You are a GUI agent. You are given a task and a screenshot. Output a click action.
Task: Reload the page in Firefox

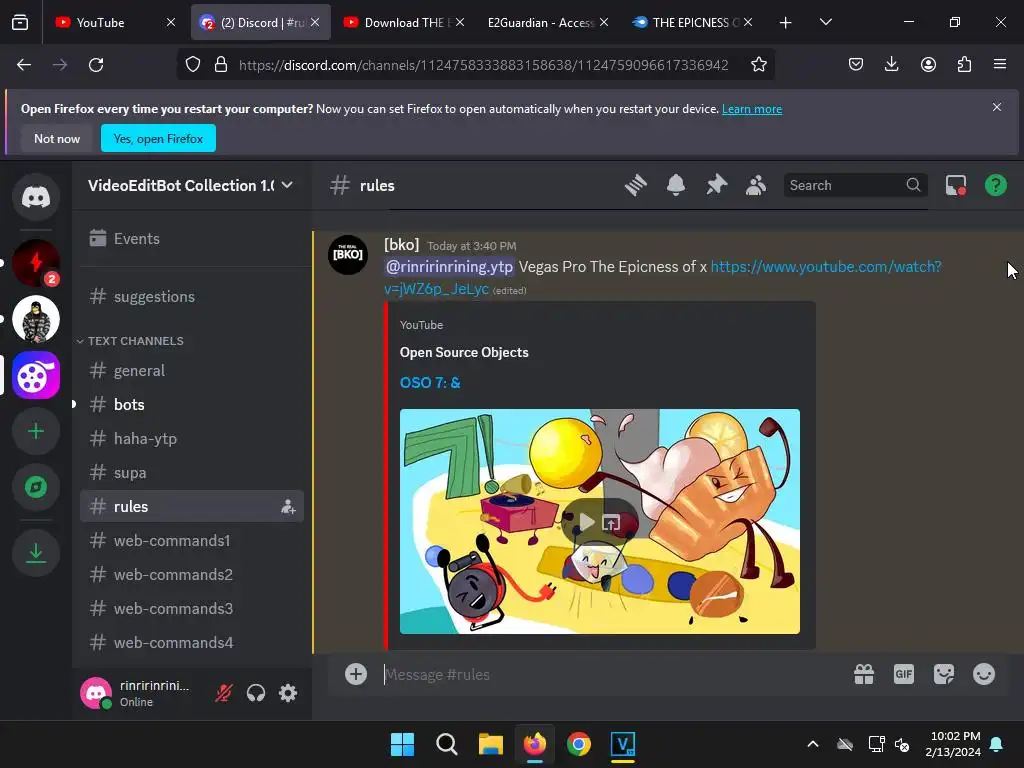coord(96,65)
